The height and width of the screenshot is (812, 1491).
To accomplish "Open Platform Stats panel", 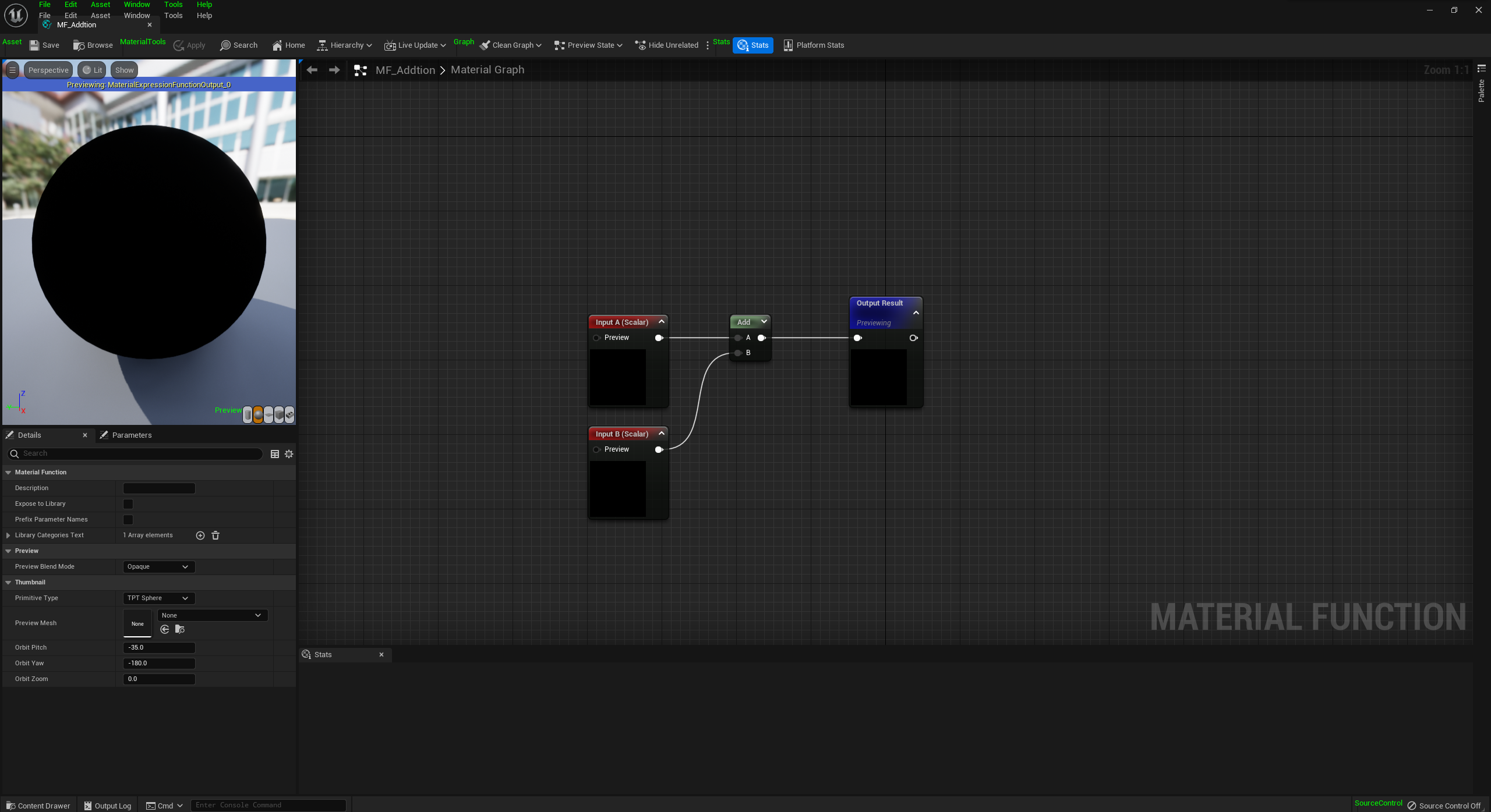I will [x=813, y=45].
